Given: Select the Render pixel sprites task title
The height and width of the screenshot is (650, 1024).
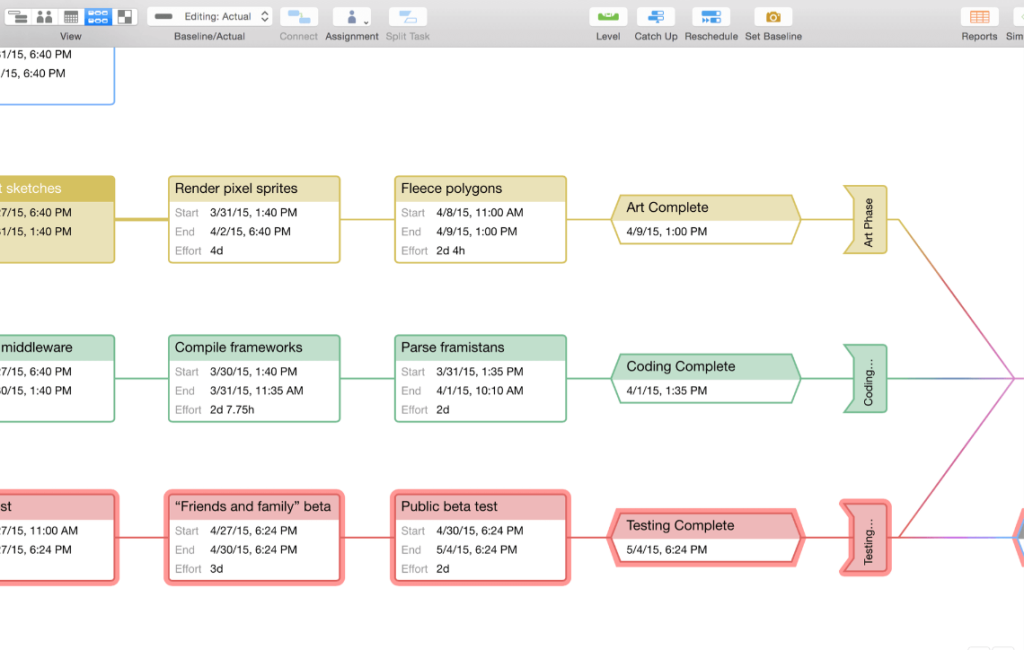Looking at the screenshot, I should coord(236,188).
